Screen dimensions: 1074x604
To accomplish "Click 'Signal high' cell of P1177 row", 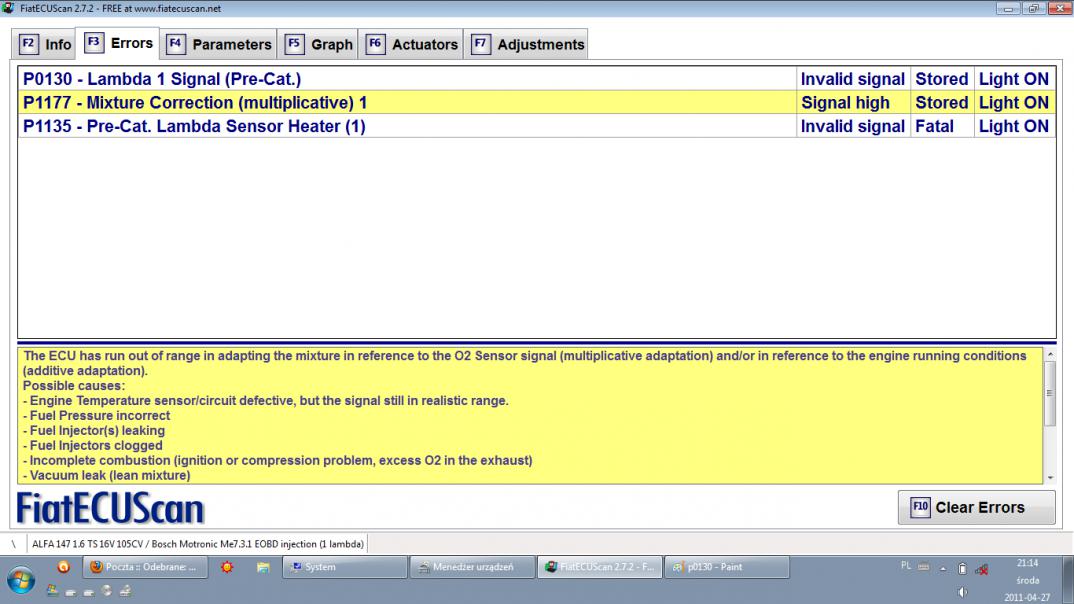I will 853,103.
